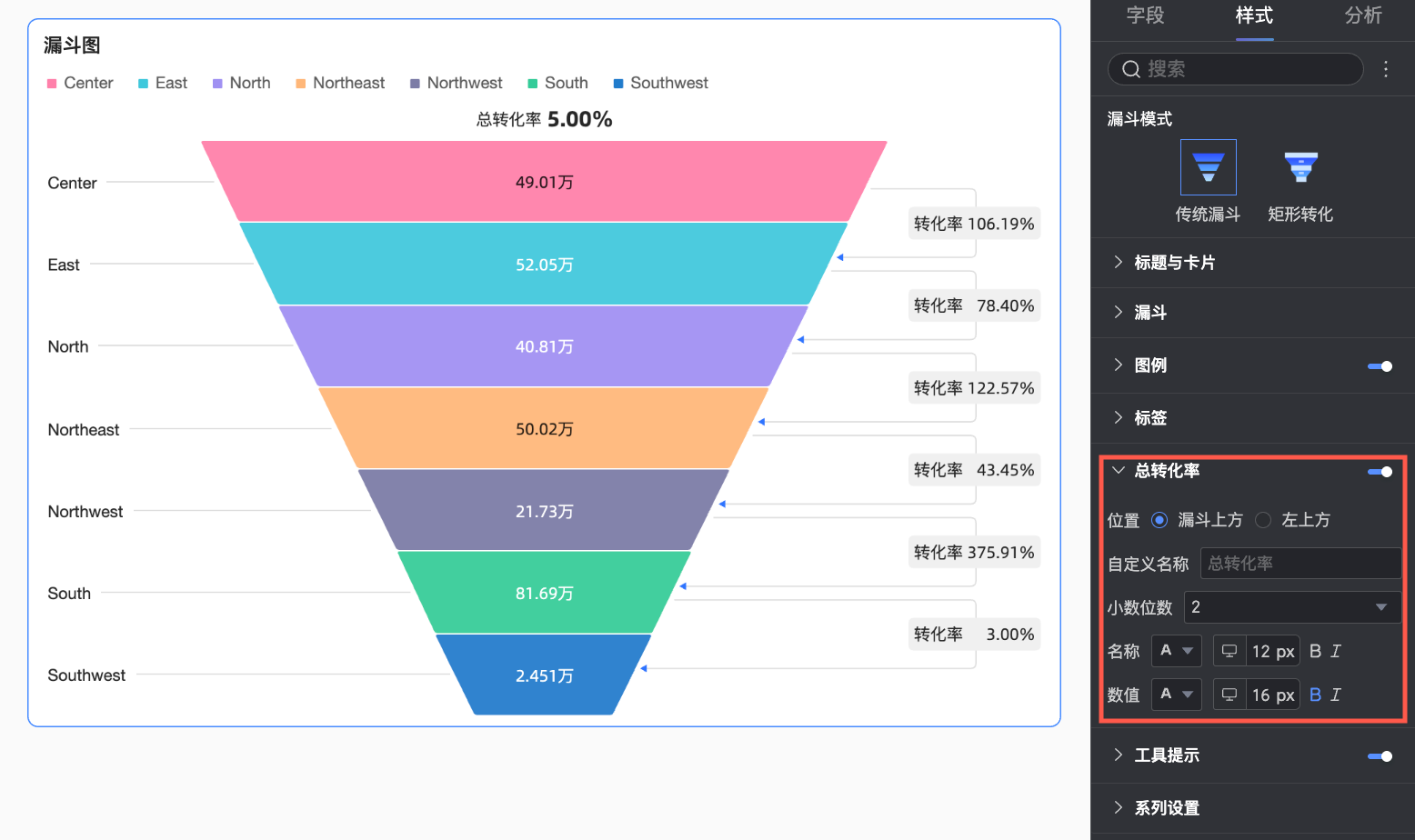1415x840 pixels.
Task: Open the 数值 font color dropdown
Action: [x=1176, y=695]
